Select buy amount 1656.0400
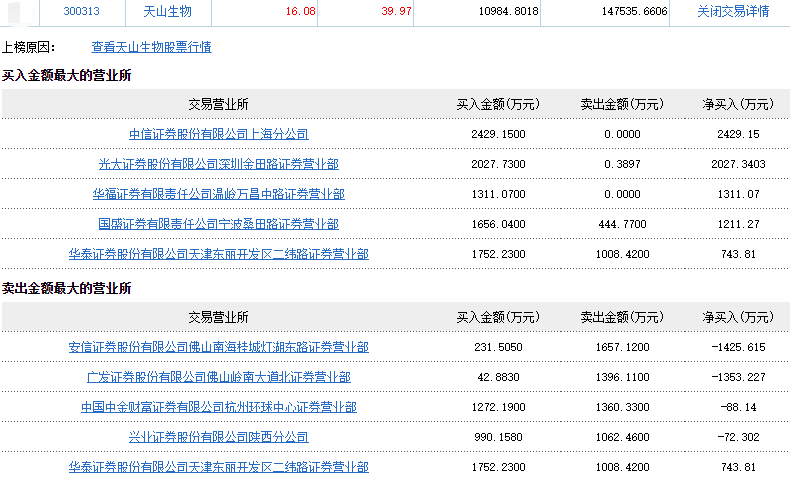790x481 pixels. click(498, 224)
